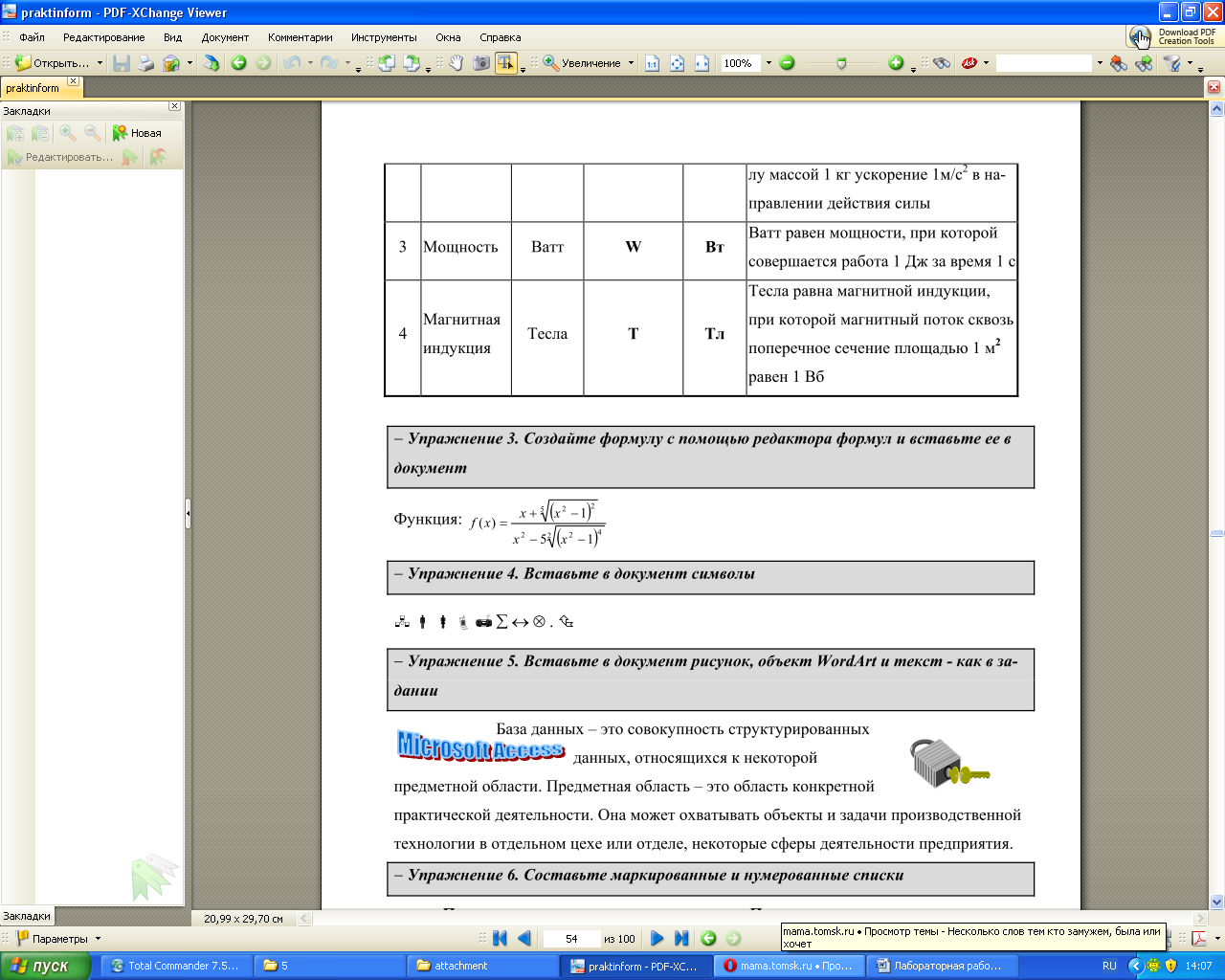Set zoom to actual size 1:1
Screen dimensions: 1225x980
[653, 63]
